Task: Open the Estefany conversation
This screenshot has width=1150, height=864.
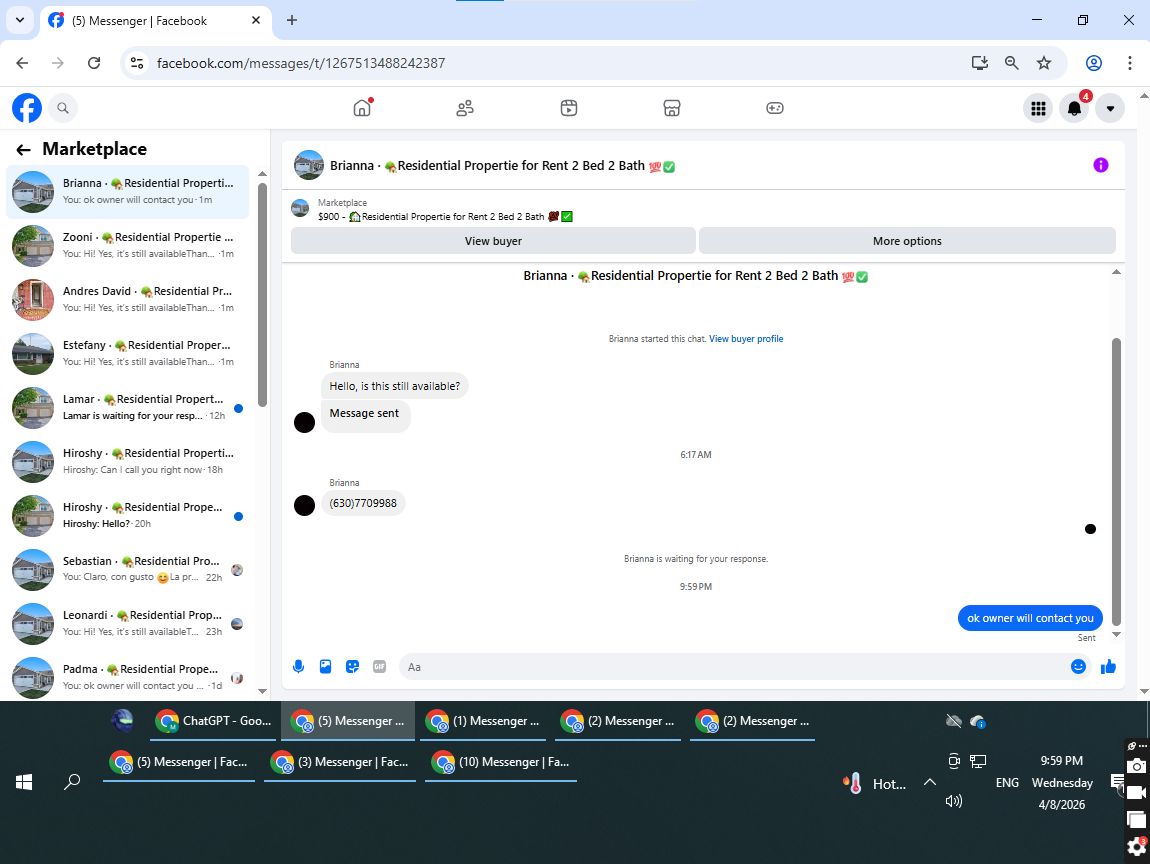Action: [128, 354]
